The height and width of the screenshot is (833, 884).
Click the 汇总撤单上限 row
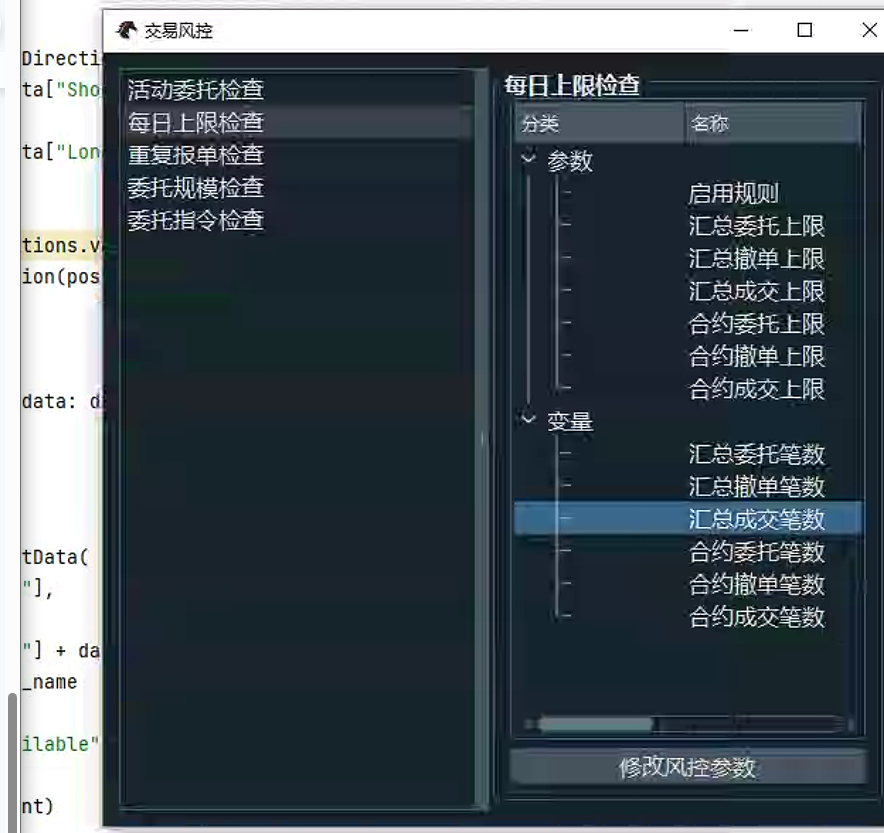click(756, 259)
